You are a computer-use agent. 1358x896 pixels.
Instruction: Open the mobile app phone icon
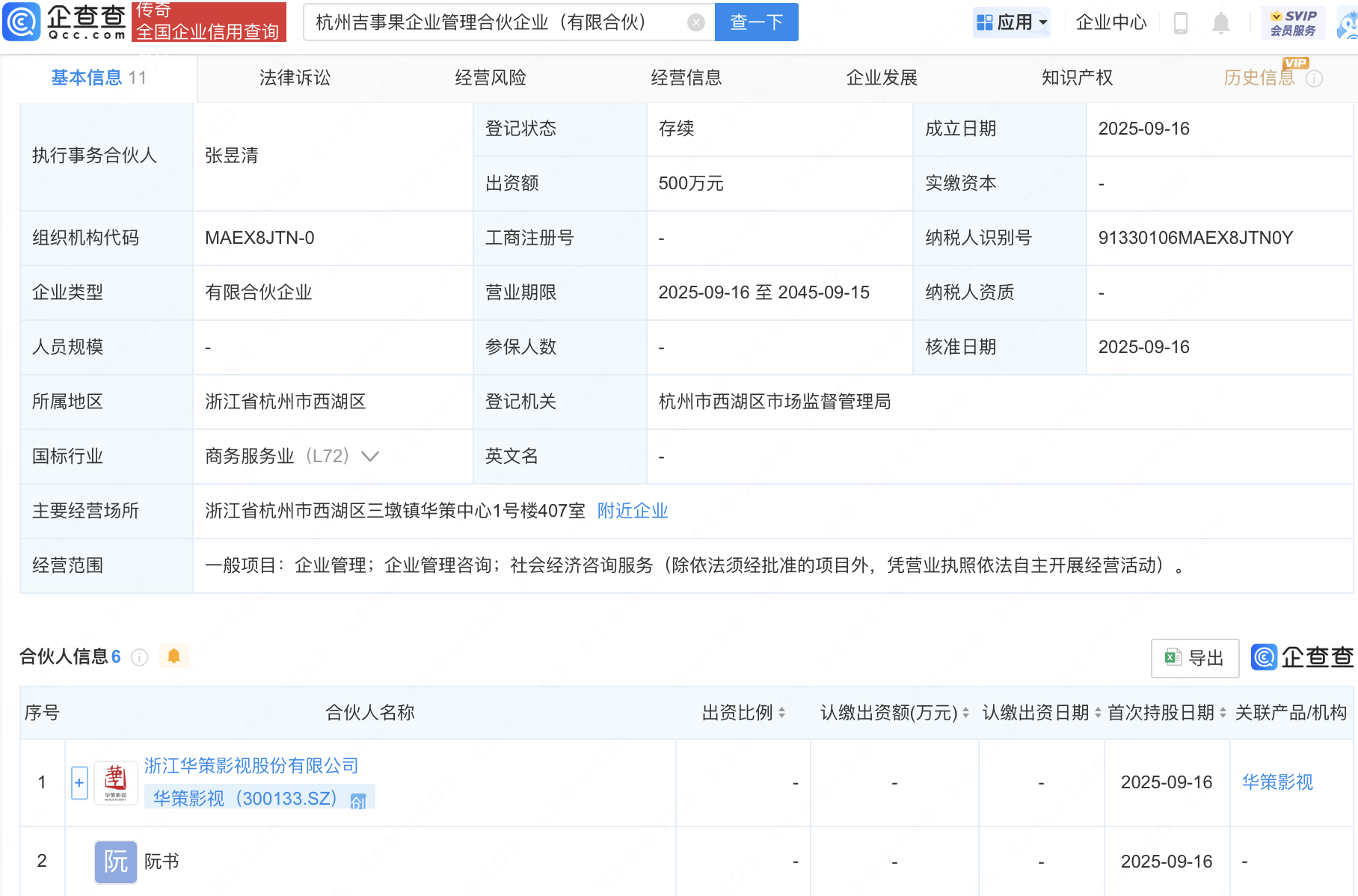(1181, 23)
